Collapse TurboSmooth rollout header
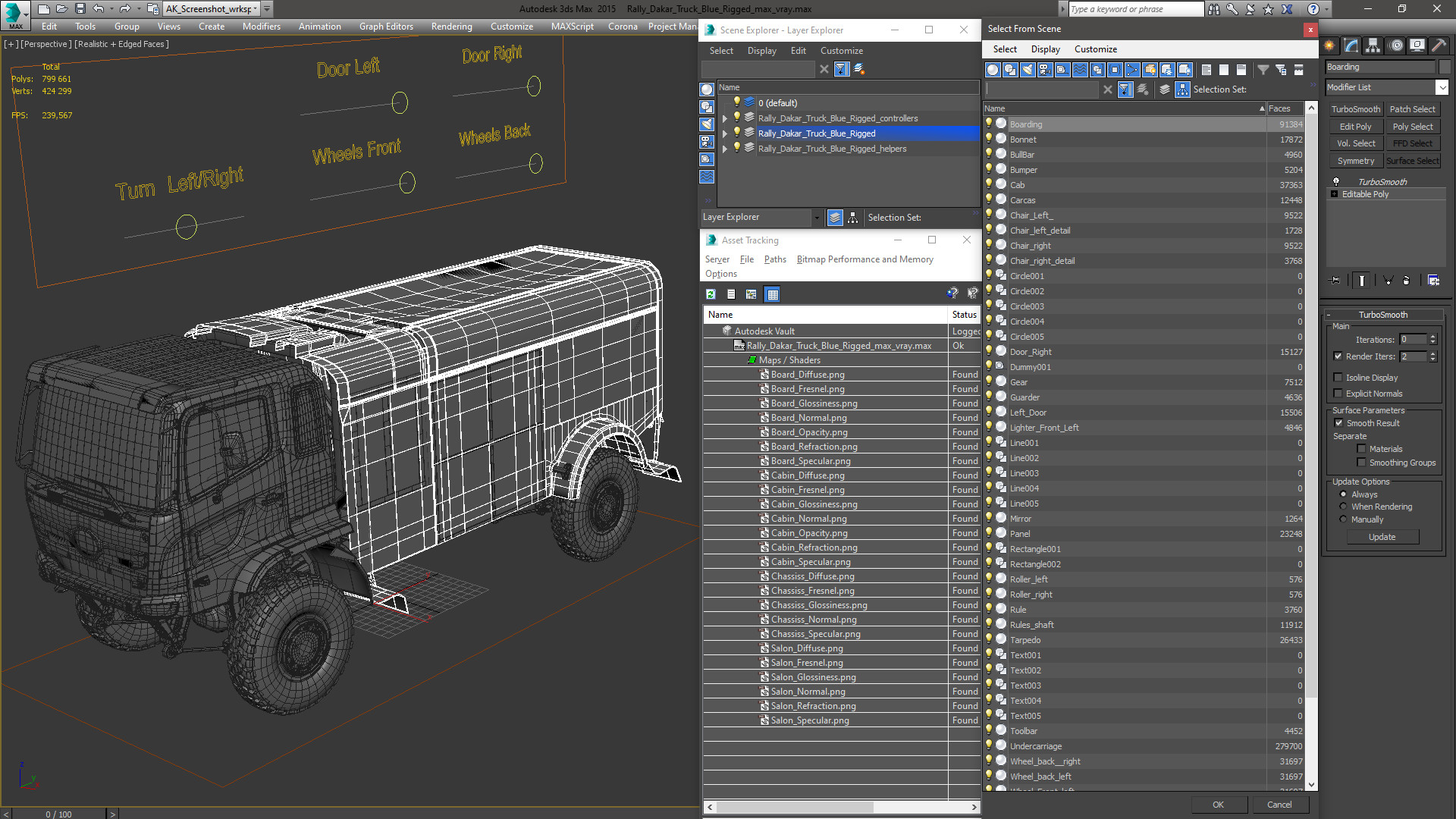The image size is (1456, 819). (x=1382, y=315)
